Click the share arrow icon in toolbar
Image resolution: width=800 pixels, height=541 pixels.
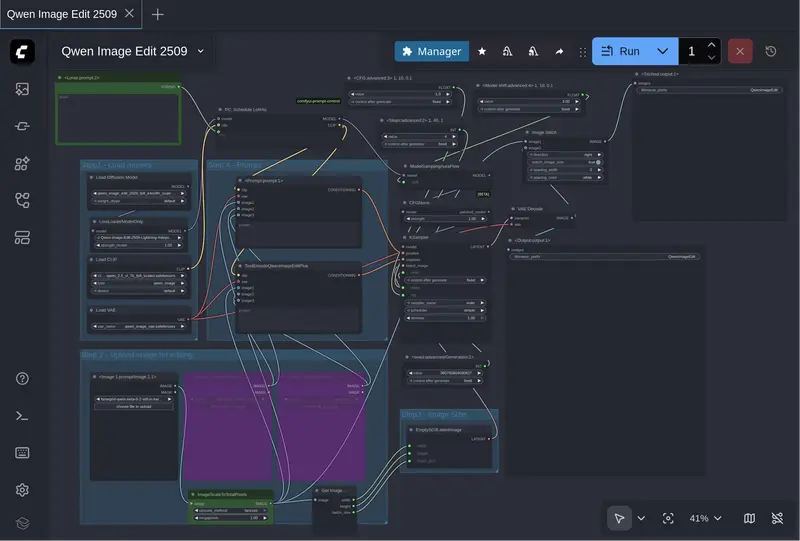tap(559, 51)
